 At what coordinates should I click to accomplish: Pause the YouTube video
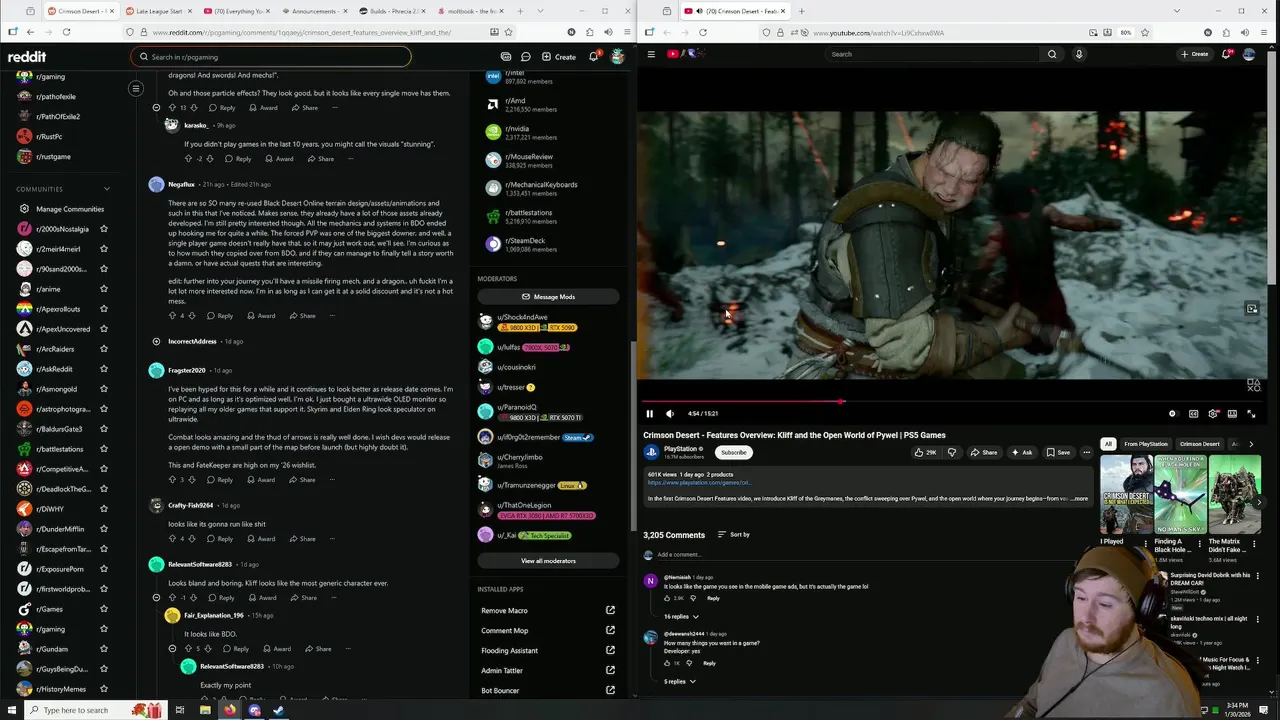pos(649,413)
